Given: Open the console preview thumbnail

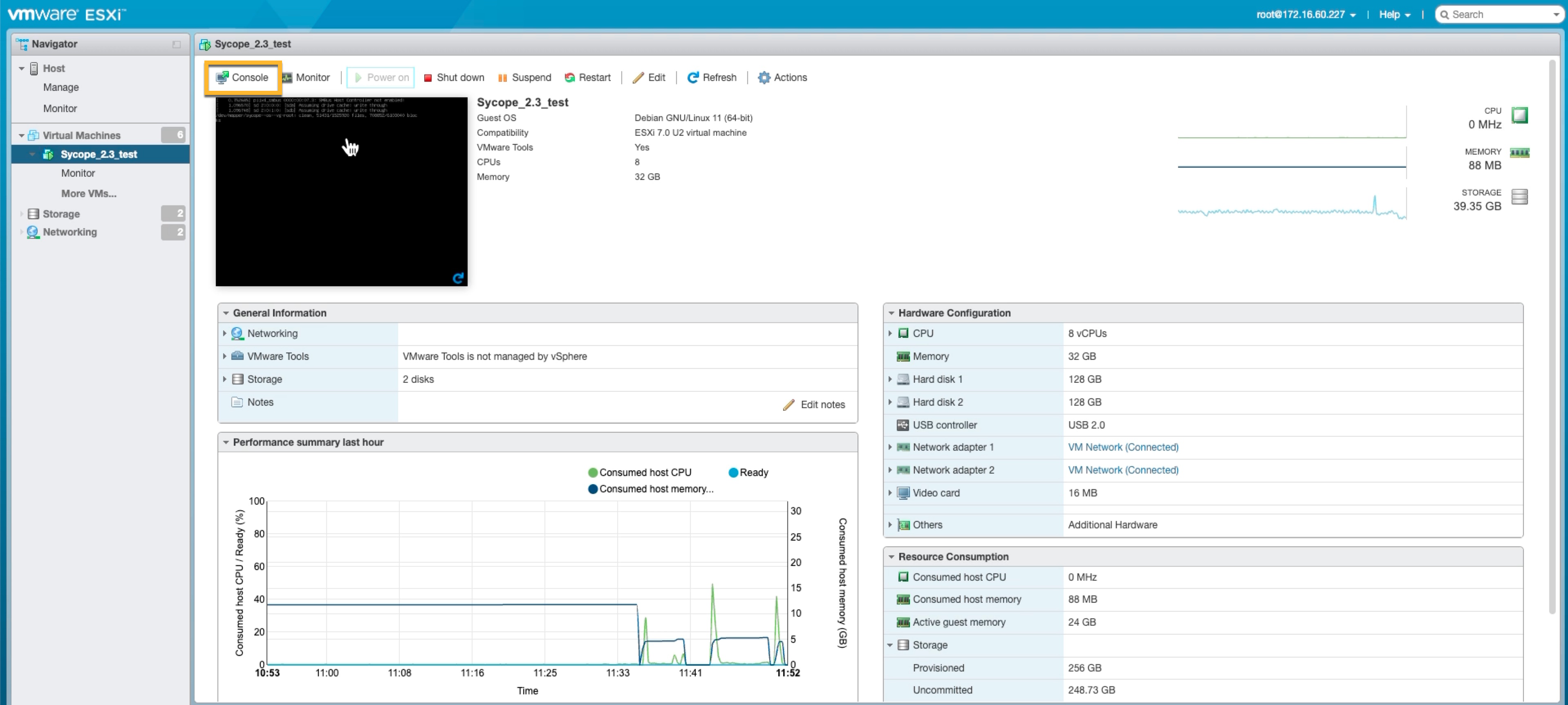Looking at the screenshot, I should (341, 191).
